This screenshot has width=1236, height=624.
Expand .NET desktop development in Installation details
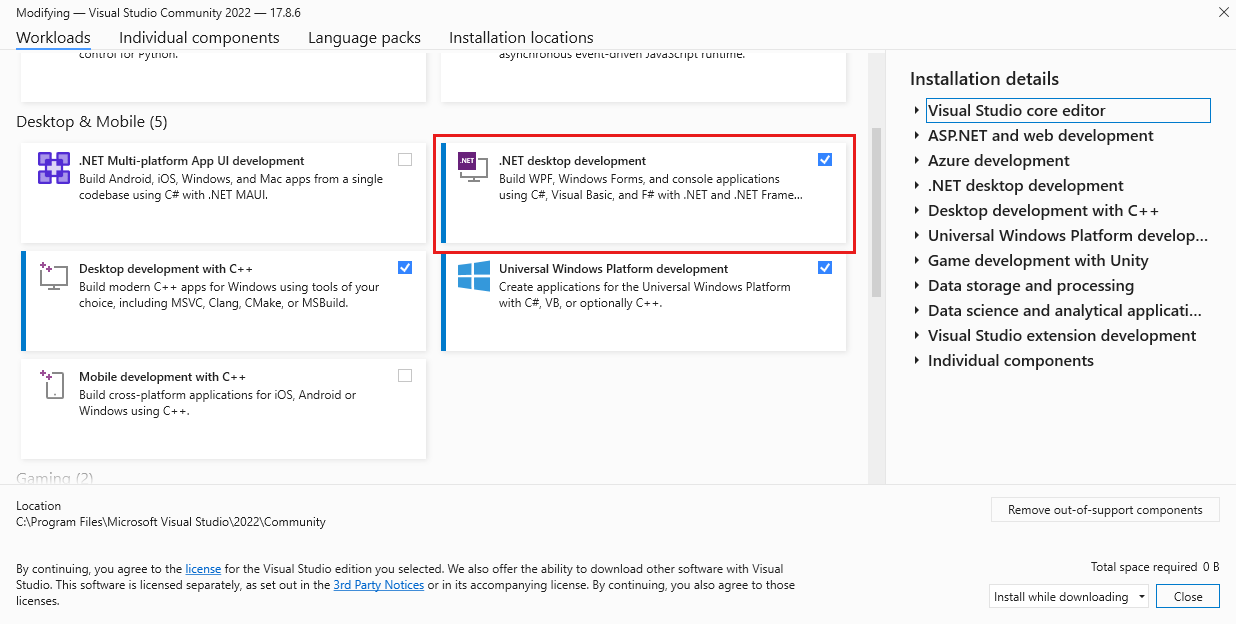pos(917,186)
